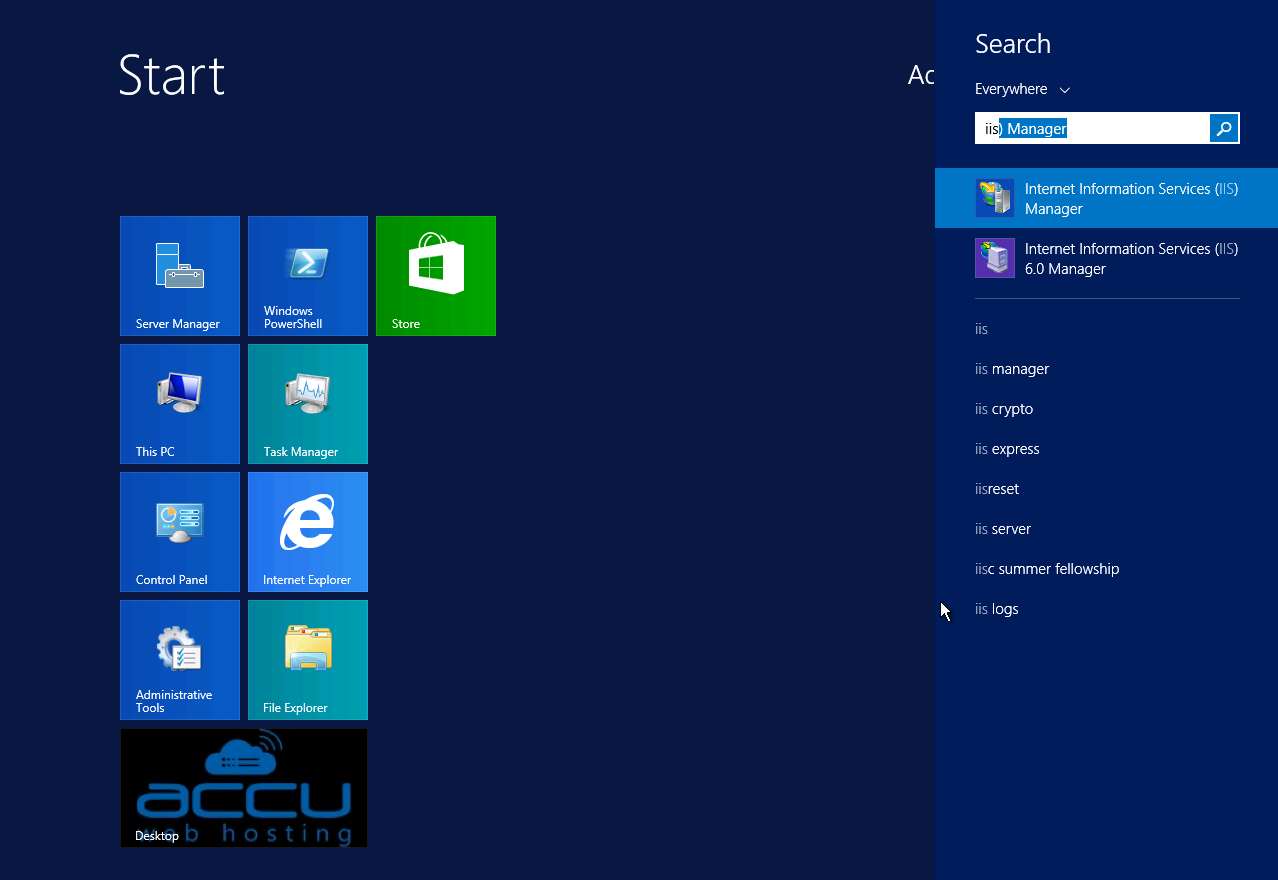1278x880 pixels.
Task: Open the Server Manager tile
Action: [180, 276]
